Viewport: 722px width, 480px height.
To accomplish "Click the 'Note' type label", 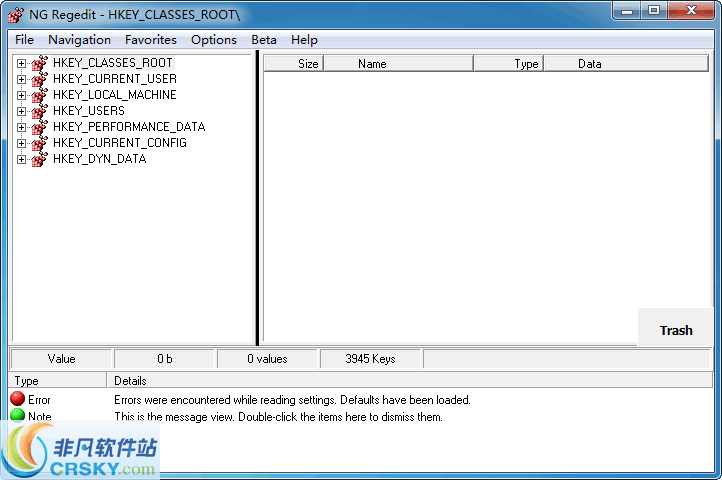I will [40, 416].
